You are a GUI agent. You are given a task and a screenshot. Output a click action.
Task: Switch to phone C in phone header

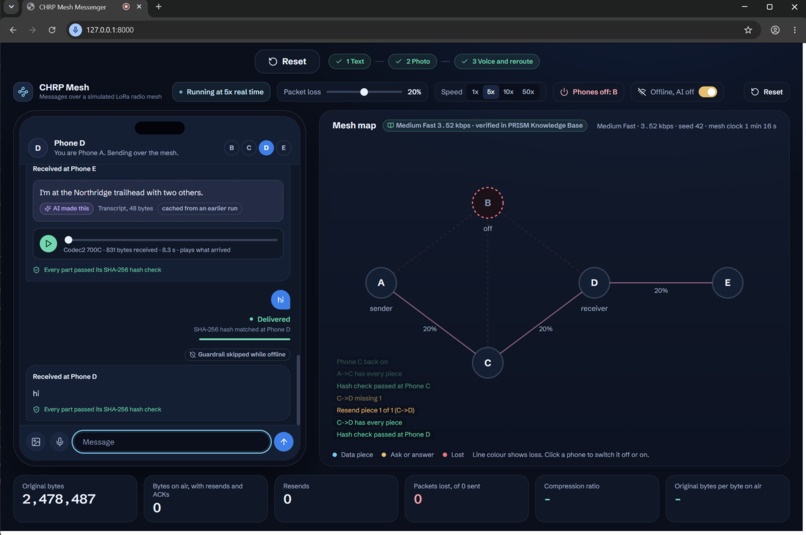pyautogui.click(x=249, y=147)
